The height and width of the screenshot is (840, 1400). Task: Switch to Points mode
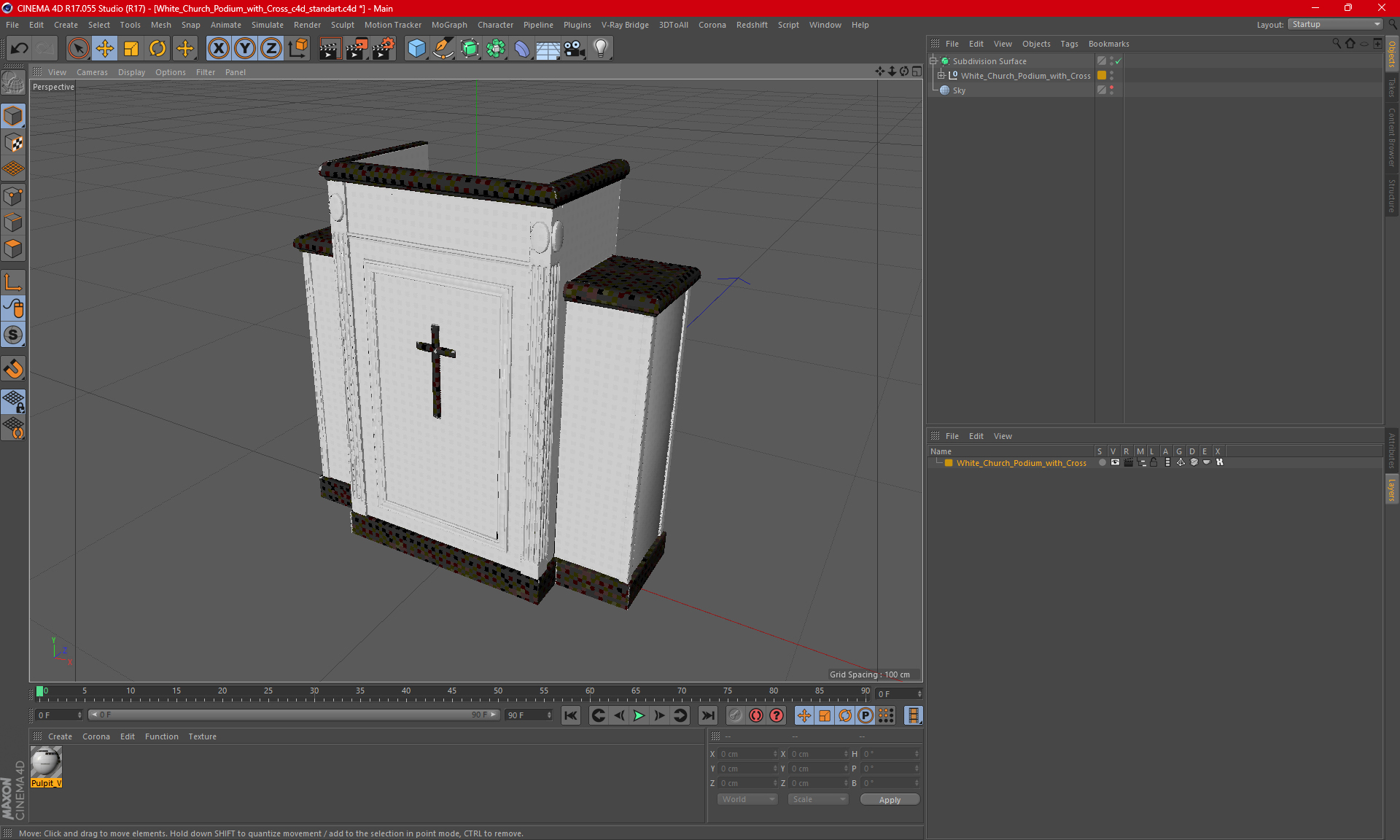[13, 196]
